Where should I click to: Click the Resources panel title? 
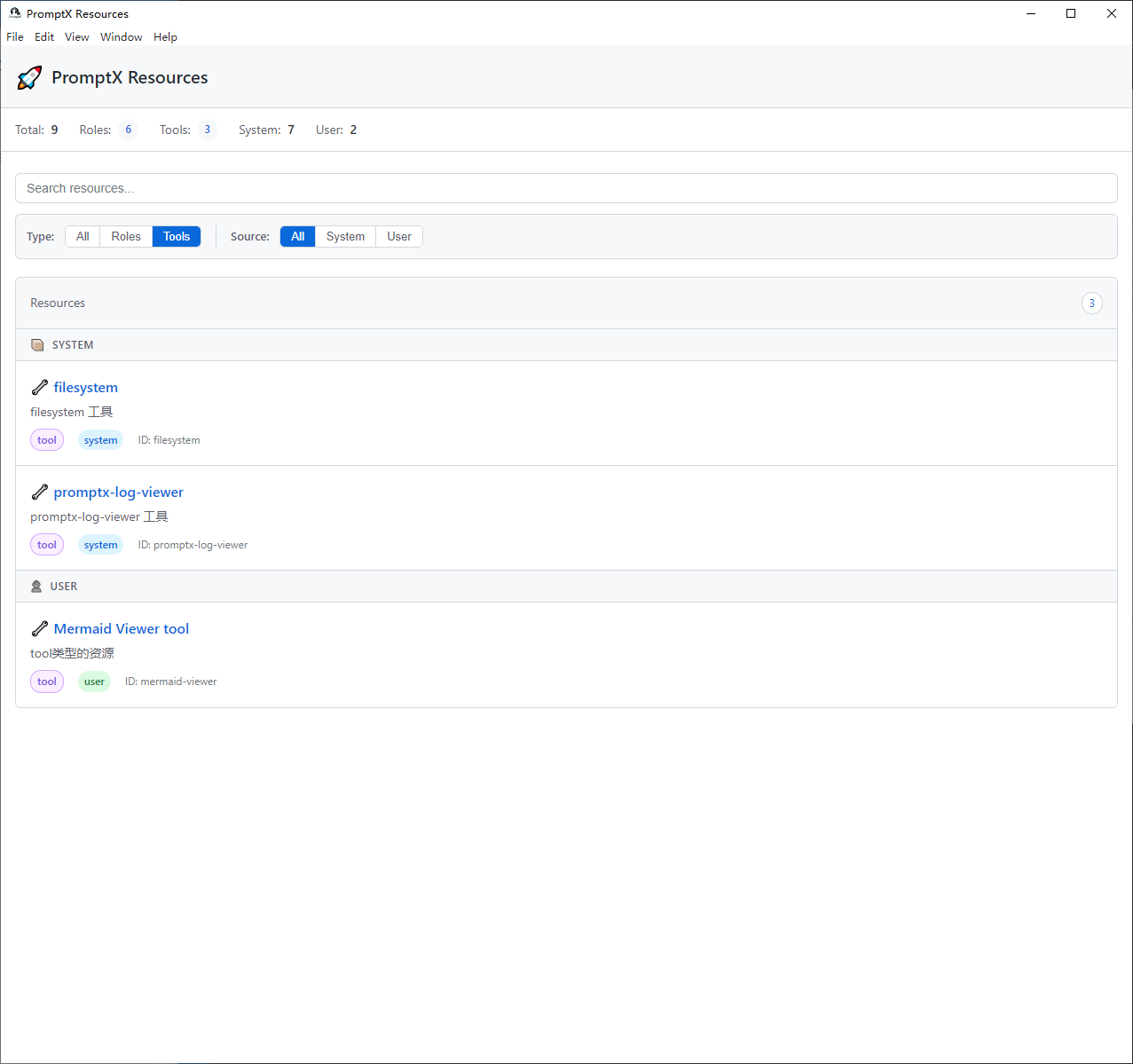coord(58,303)
